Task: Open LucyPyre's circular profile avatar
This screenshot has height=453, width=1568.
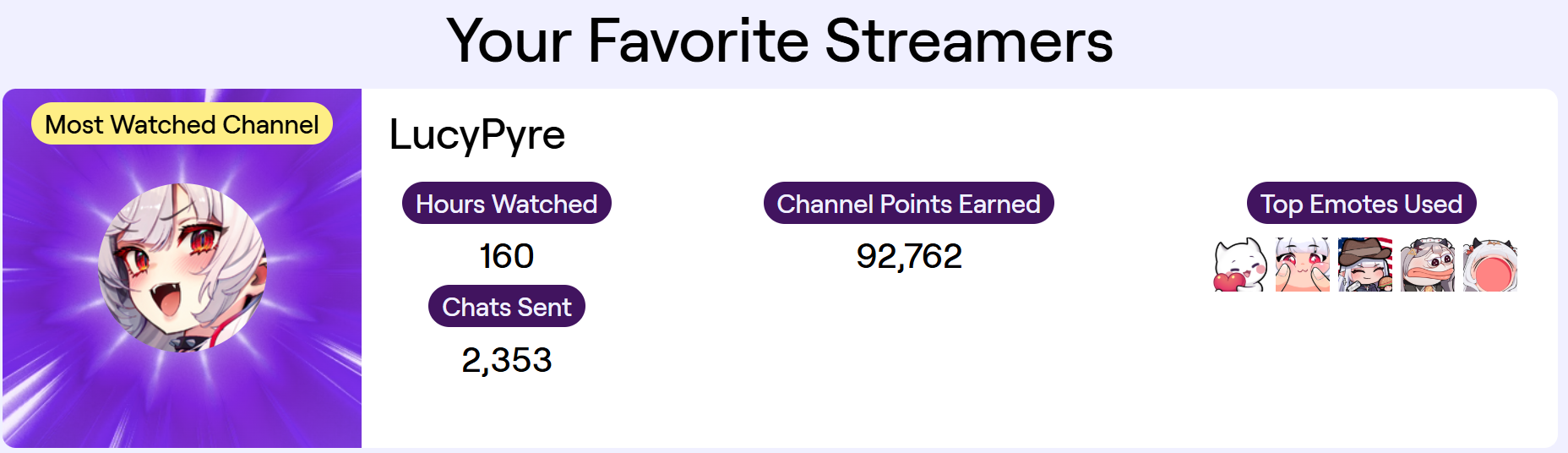Action: coord(182,267)
